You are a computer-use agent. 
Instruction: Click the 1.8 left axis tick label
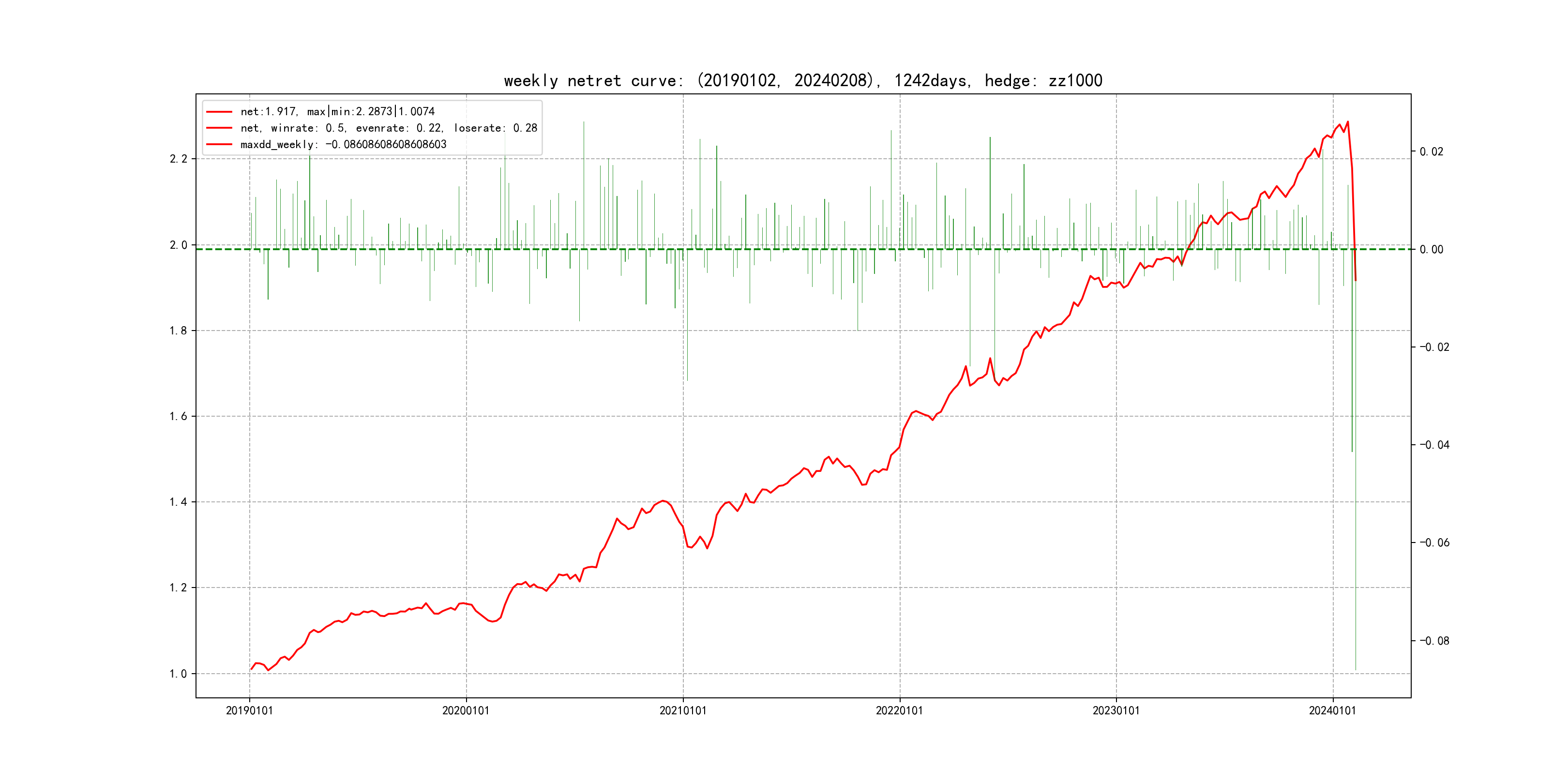point(179,331)
